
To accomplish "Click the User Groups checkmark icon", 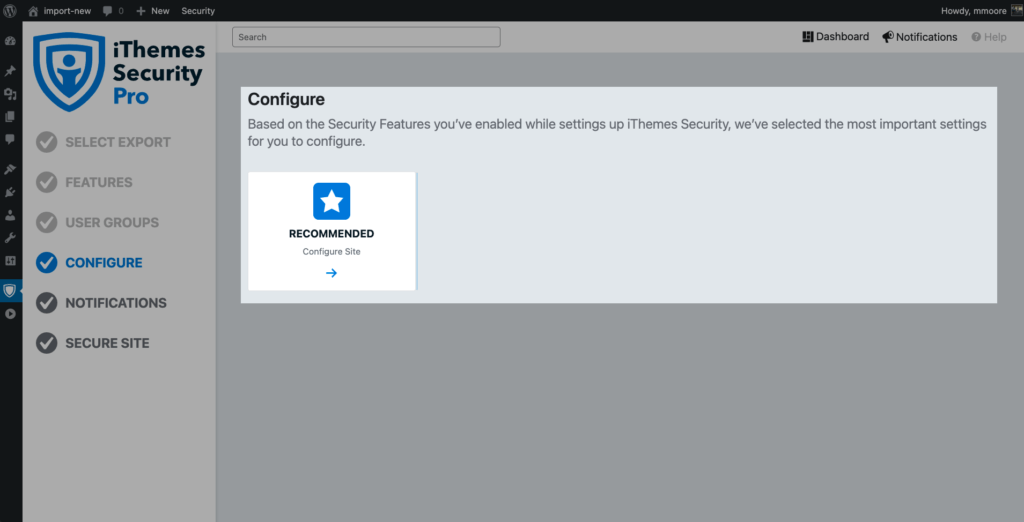I will pos(46,222).
